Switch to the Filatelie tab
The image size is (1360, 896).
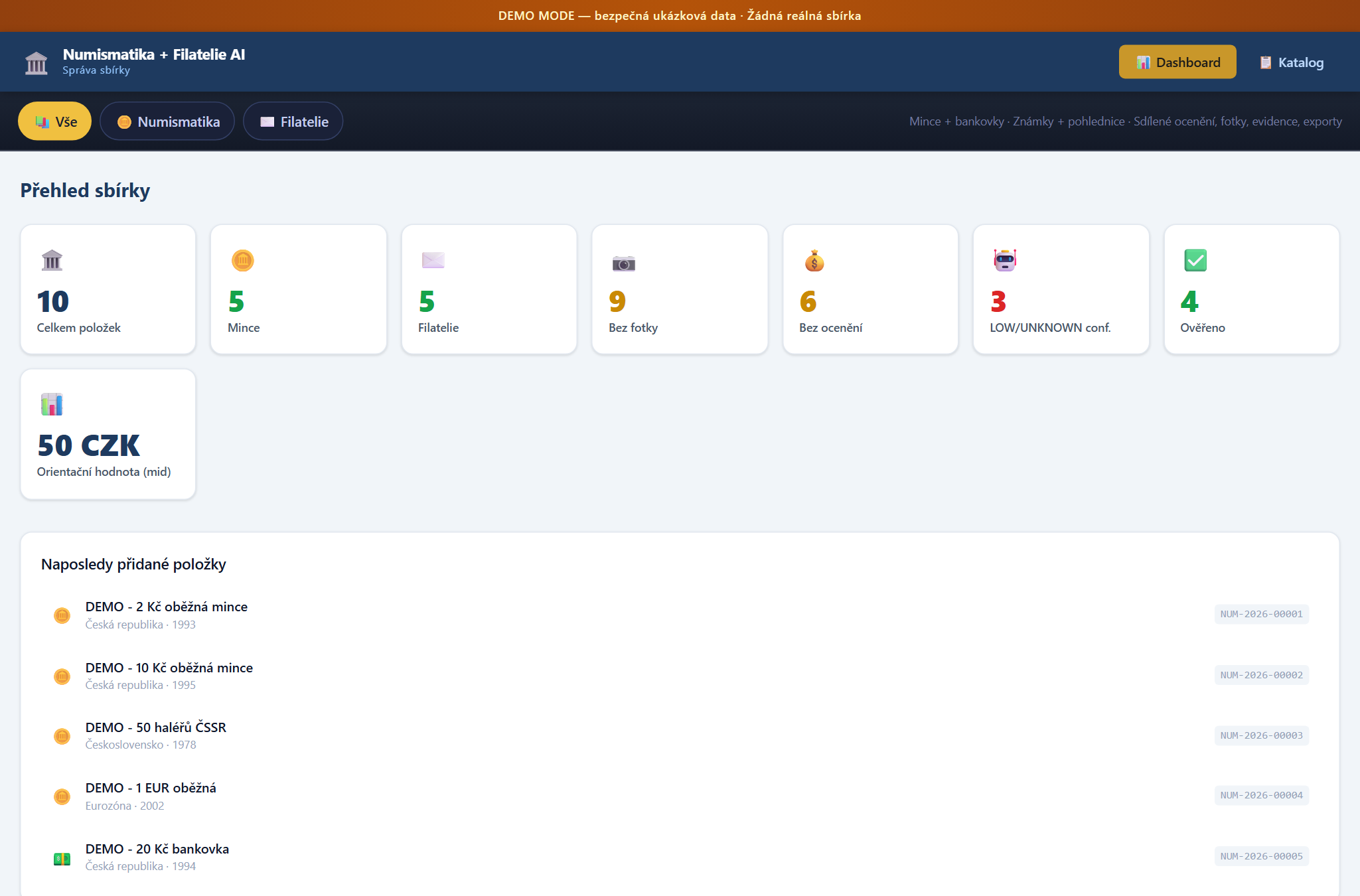pyautogui.click(x=293, y=121)
